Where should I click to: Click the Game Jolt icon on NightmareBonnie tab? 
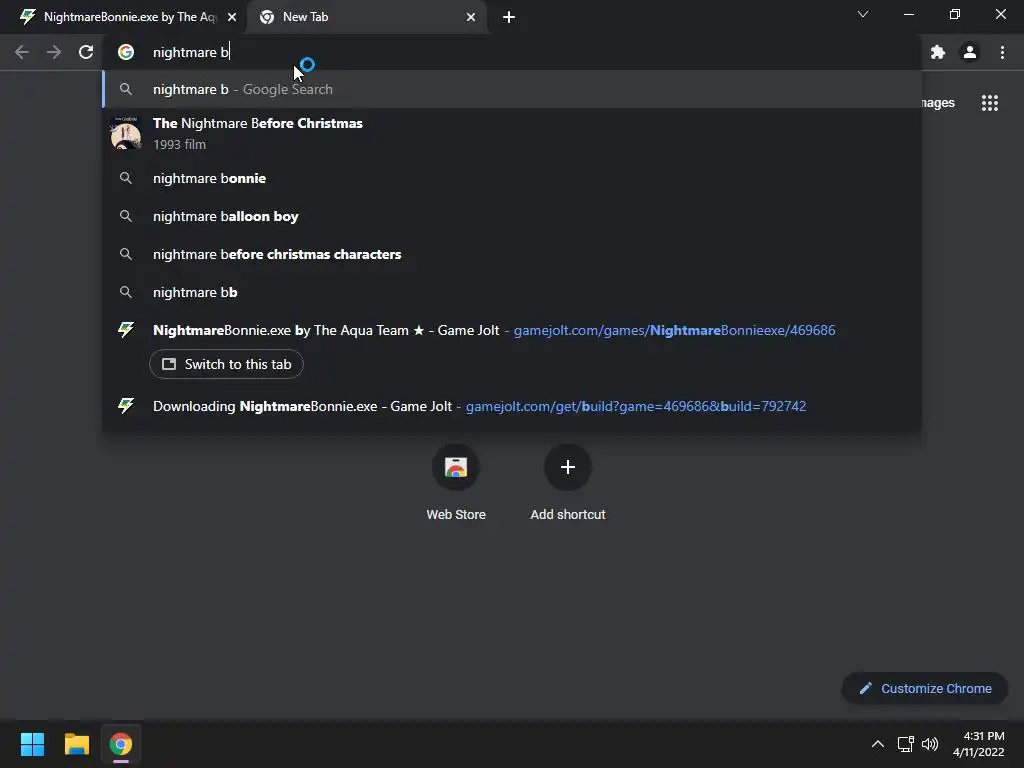[27, 17]
